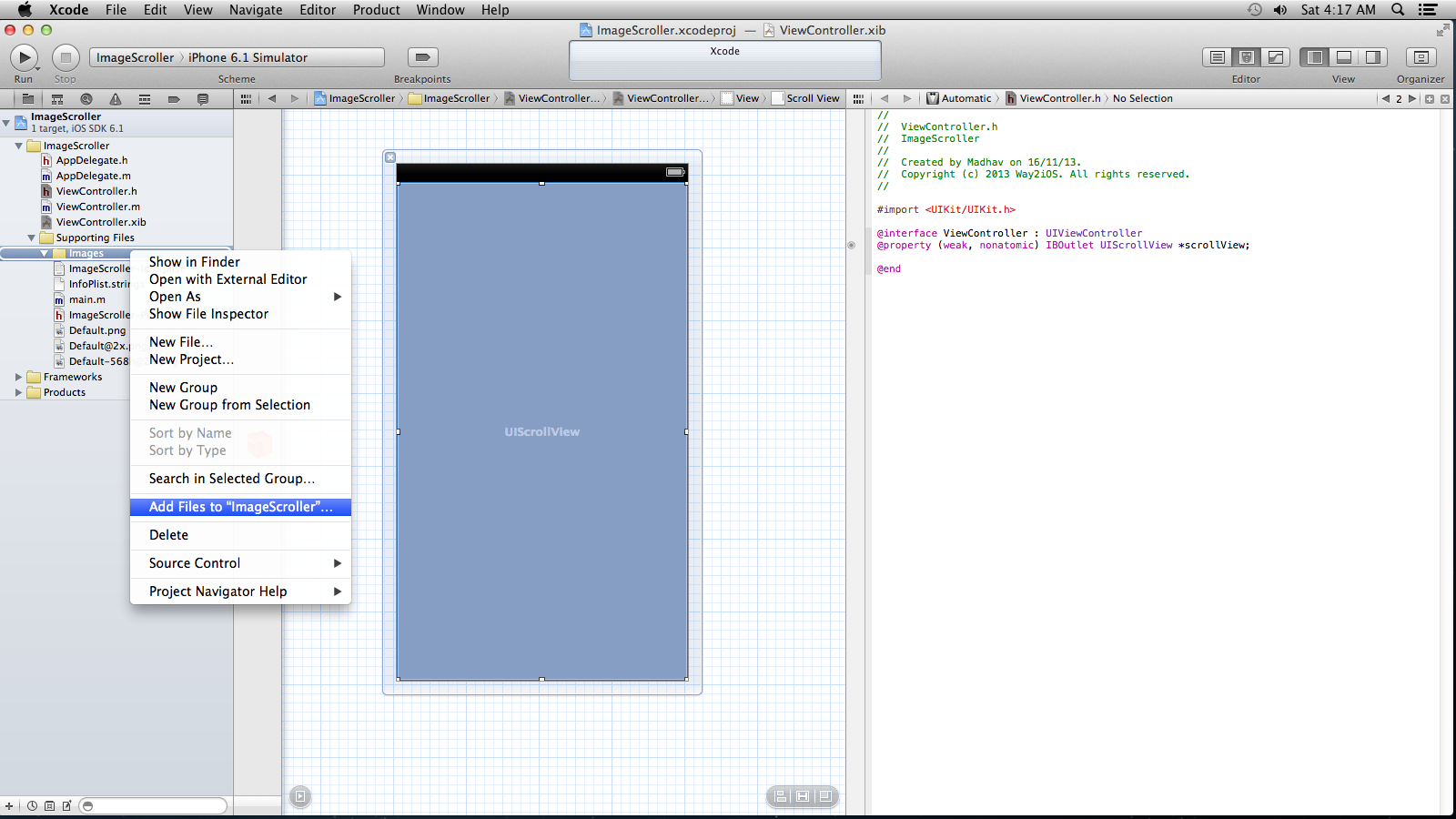This screenshot has height=819, width=1456.
Task: Select ViewController.m in the project navigator
Action: [x=97, y=207]
